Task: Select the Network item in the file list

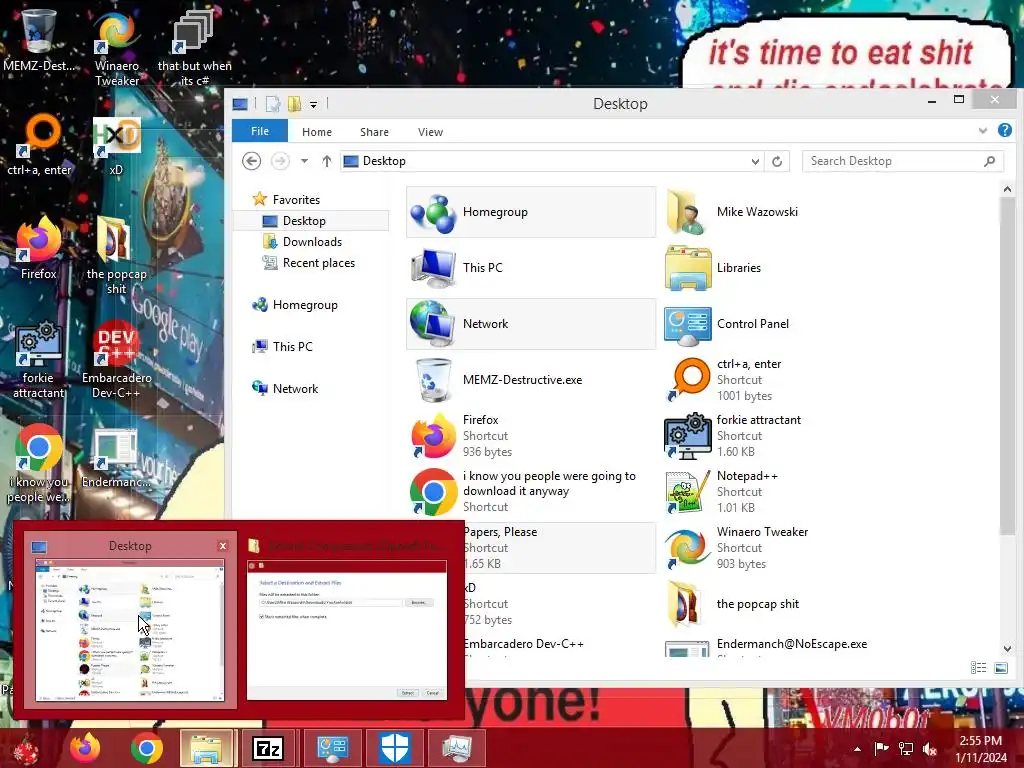Action: (x=531, y=324)
